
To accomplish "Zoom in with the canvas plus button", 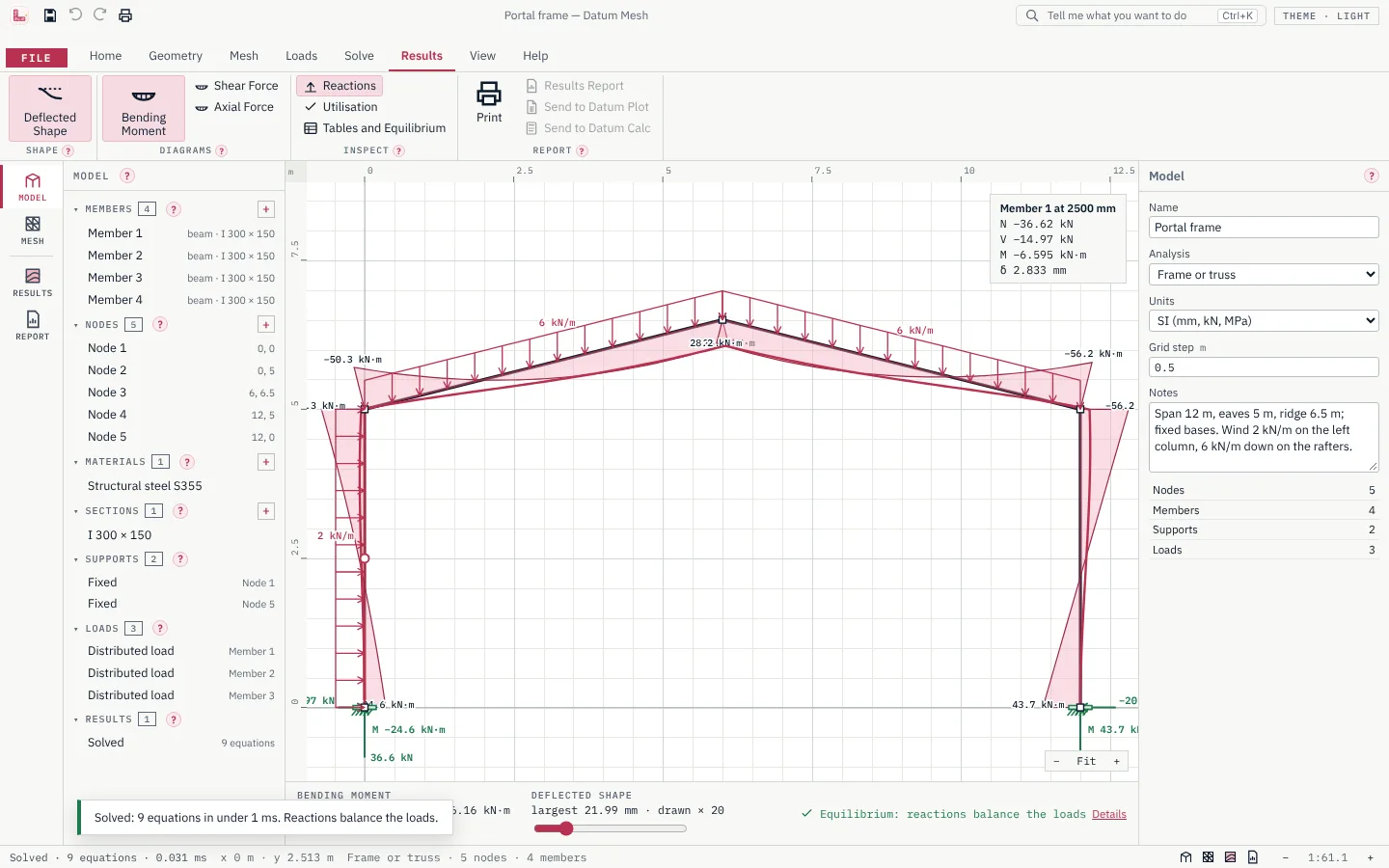I will [1117, 761].
